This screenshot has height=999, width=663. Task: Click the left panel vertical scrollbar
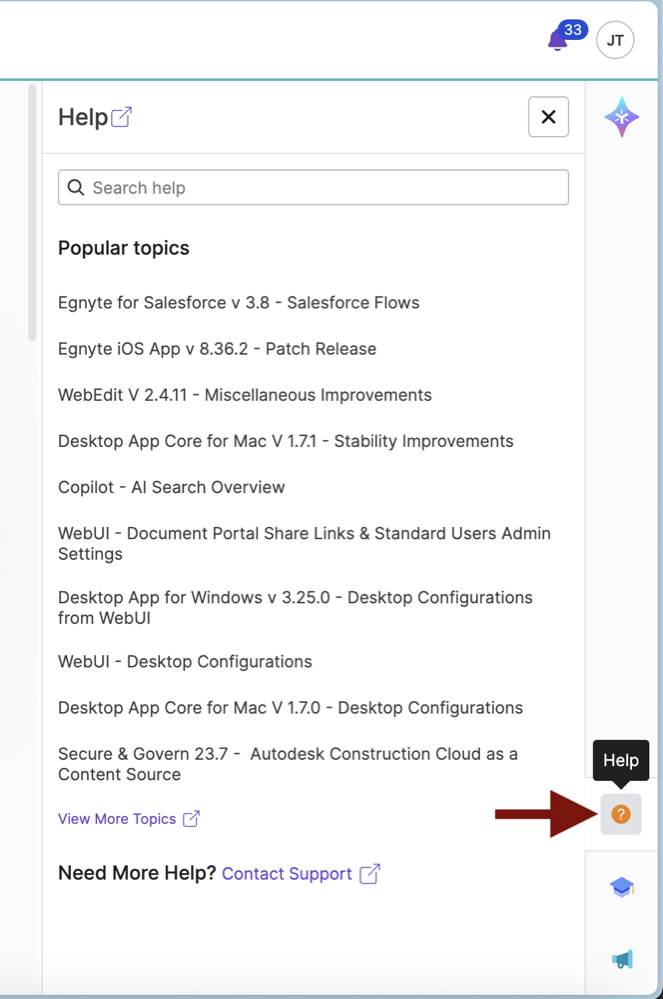(32, 212)
